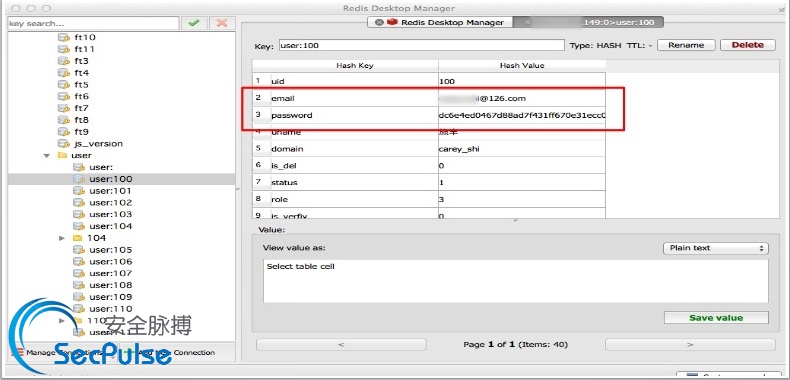Viewport: 790px width, 380px height.
Task: Select the domain row value carey_shi
Action: coord(522,149)
